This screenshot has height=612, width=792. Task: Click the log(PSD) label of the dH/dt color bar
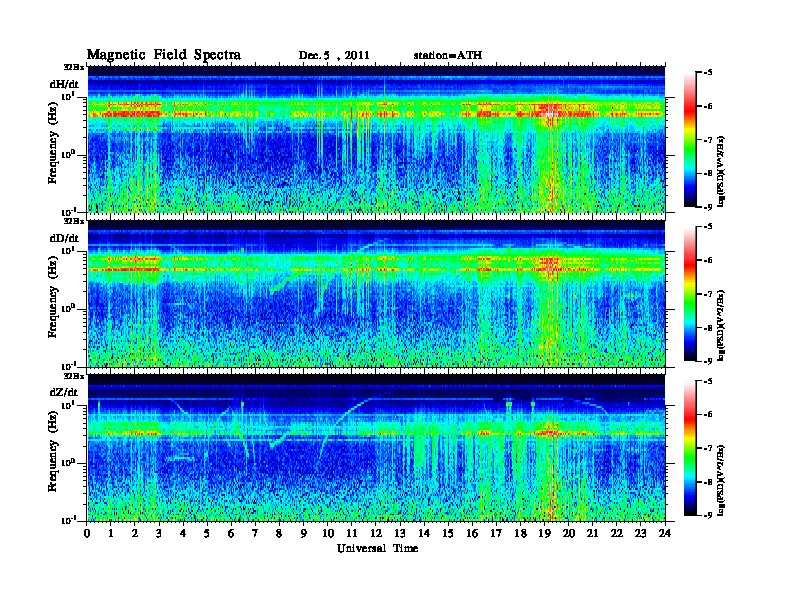point(722,171)
